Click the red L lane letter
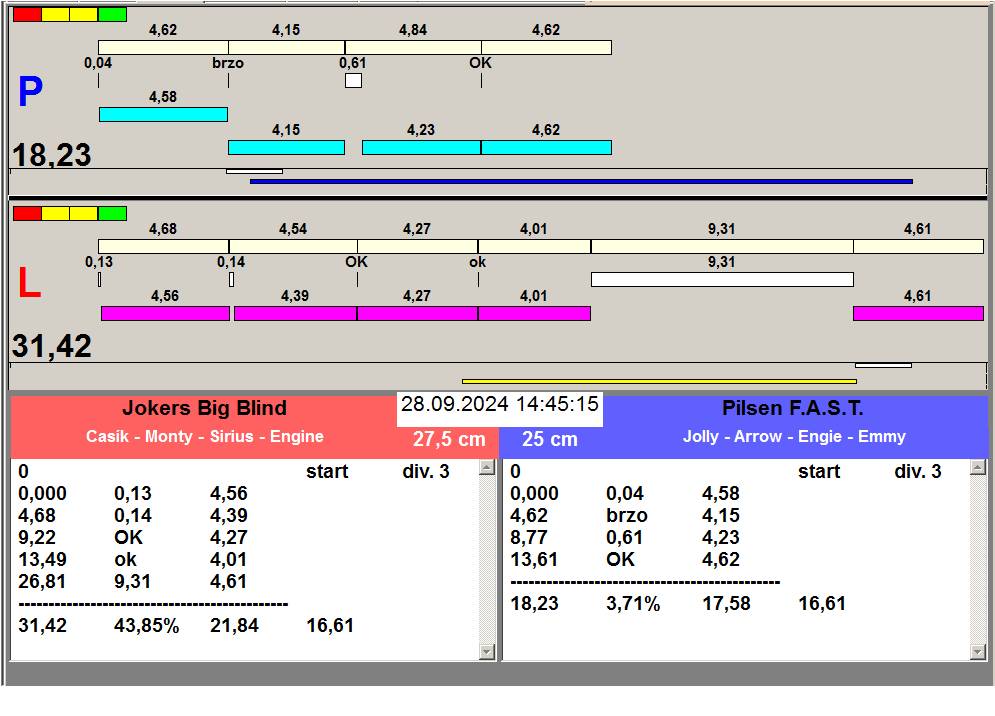The height and width of the screenshot is (716, 995). 29,283
